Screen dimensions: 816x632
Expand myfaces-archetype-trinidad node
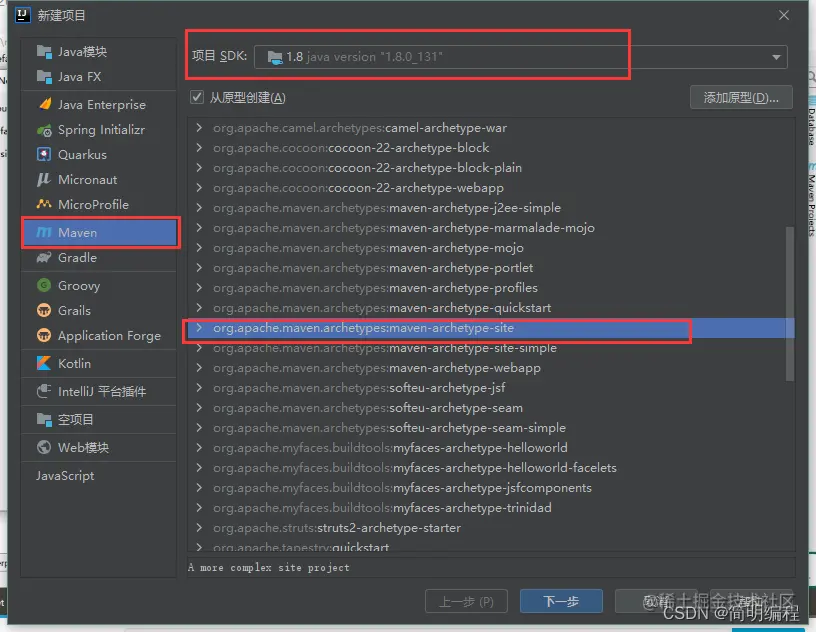(199, 508)
